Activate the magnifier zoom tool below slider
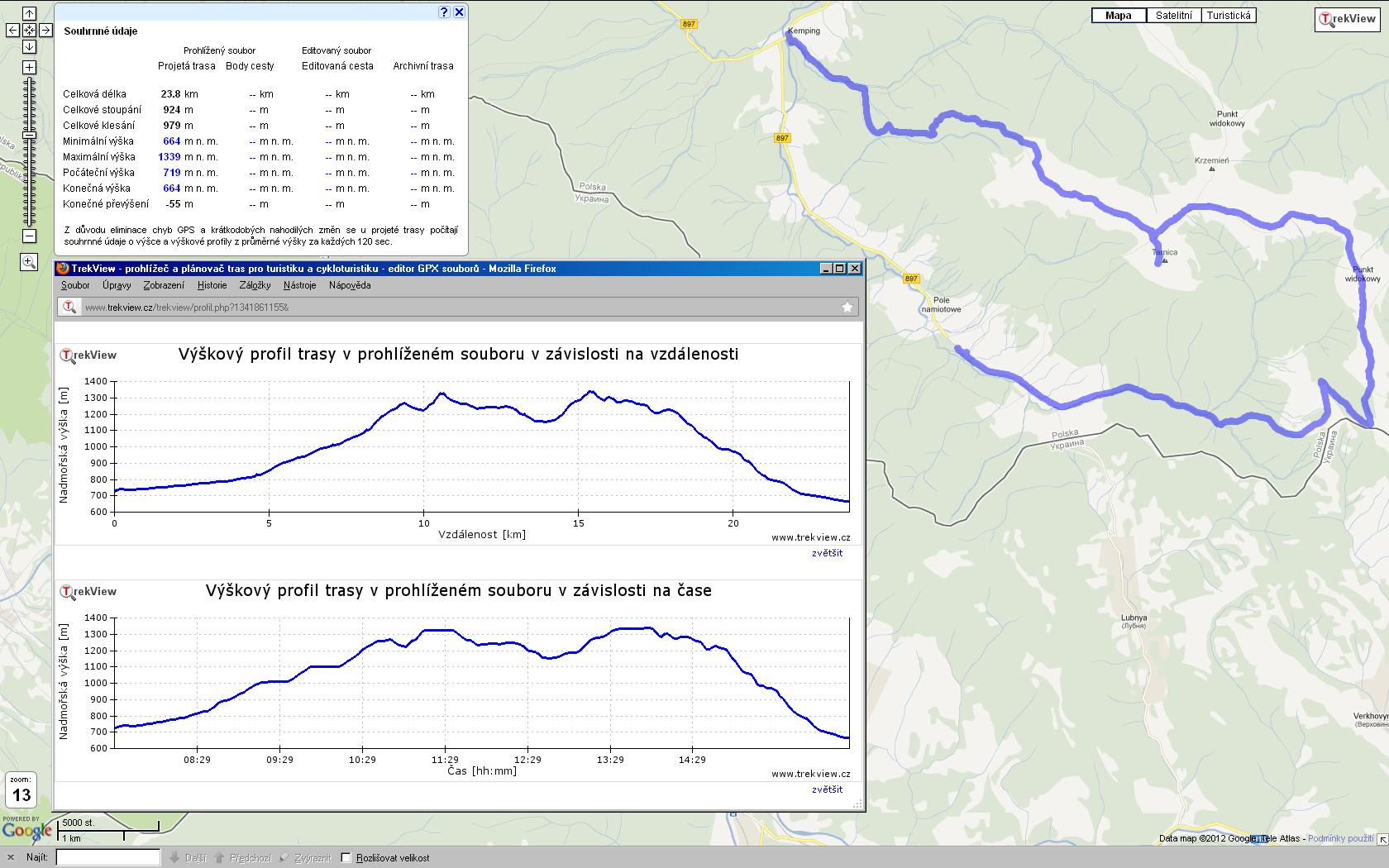Screen dimensions: 1389x868 (29, 262)
